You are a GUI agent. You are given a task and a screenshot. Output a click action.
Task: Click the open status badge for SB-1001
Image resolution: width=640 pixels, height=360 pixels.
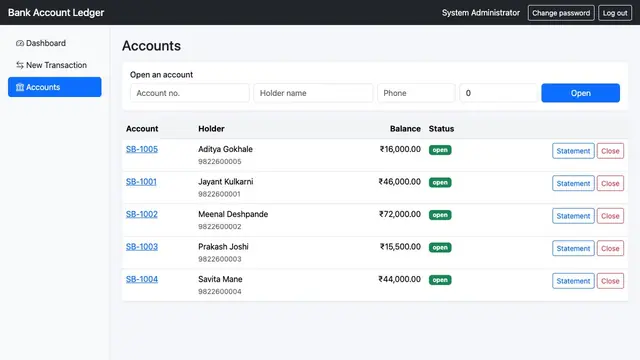[x=440, y=182]
